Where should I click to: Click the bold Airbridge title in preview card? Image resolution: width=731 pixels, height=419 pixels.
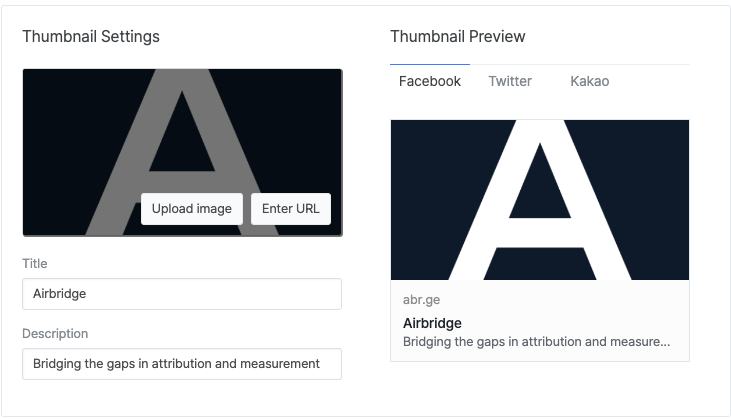point(432,323)
